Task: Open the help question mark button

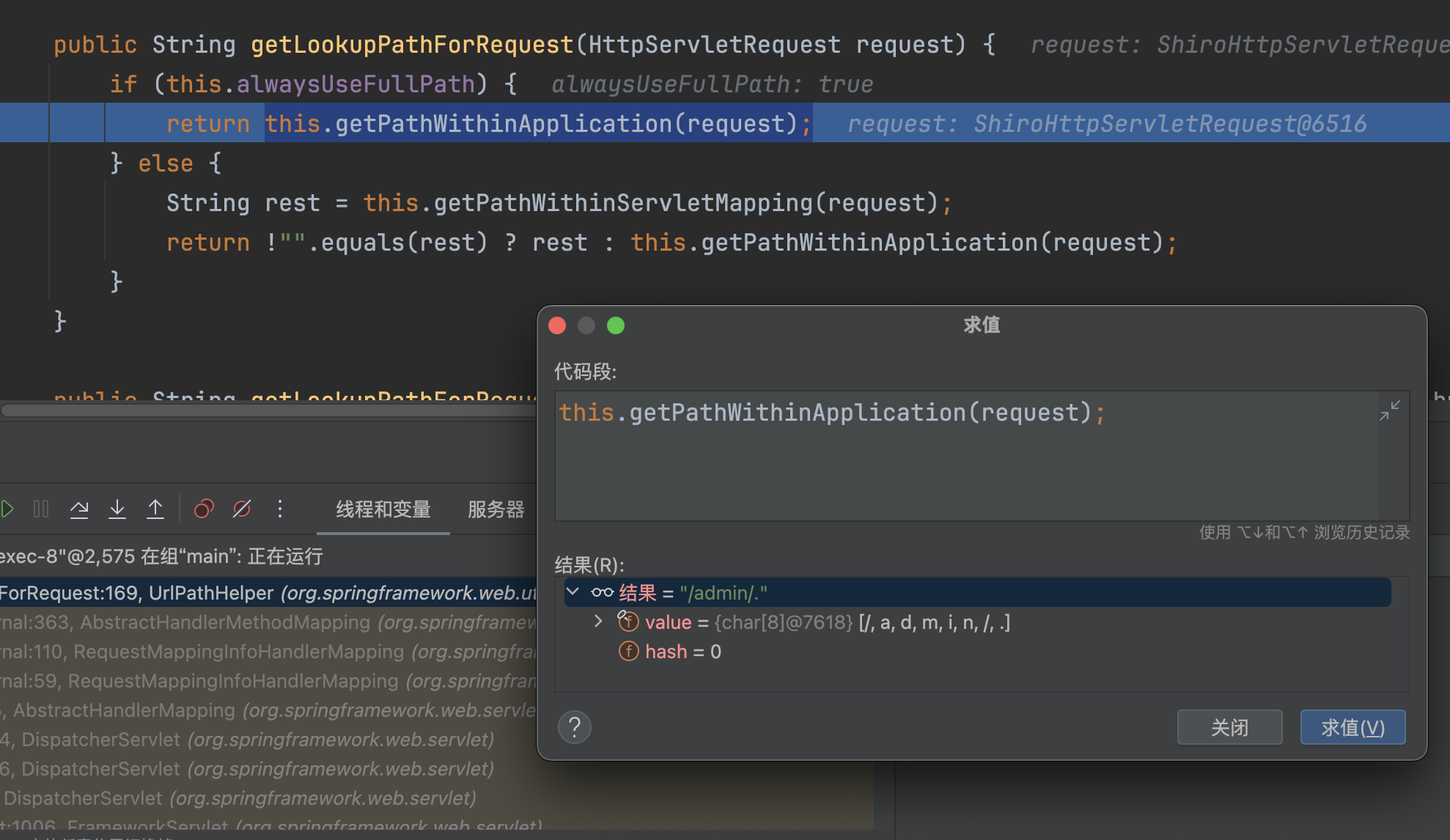Action: tap(575, 727)
